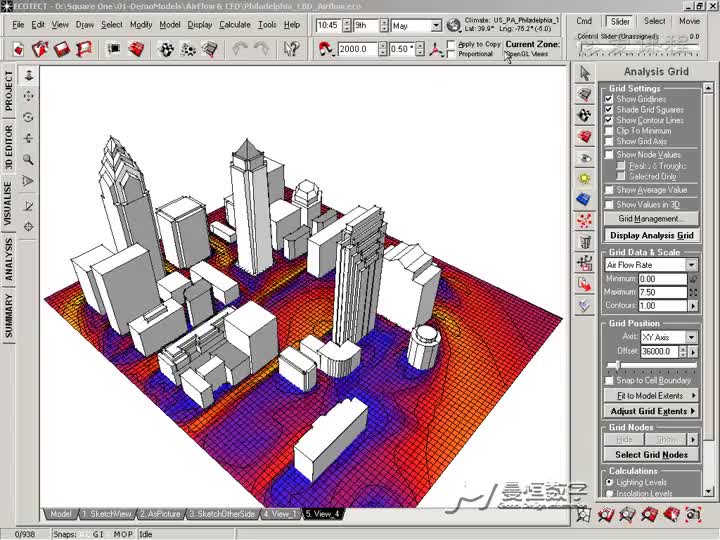Click the trash bin icon in right column
720x540 pixels.
(584, 242)
